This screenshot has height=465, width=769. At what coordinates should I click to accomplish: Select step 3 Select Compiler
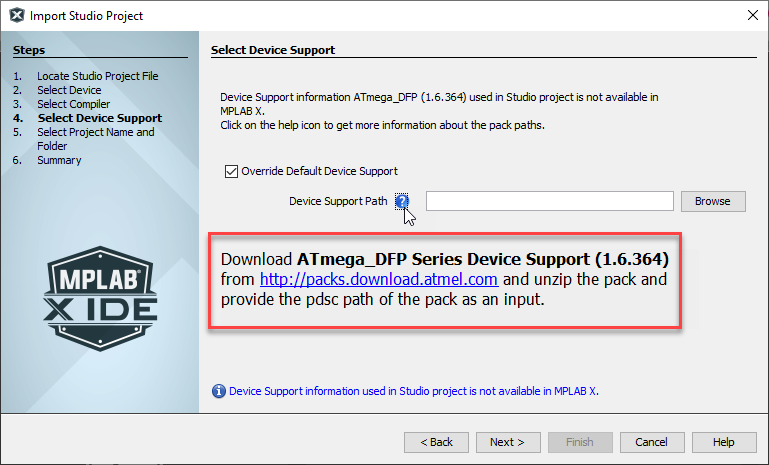[73, 104]
